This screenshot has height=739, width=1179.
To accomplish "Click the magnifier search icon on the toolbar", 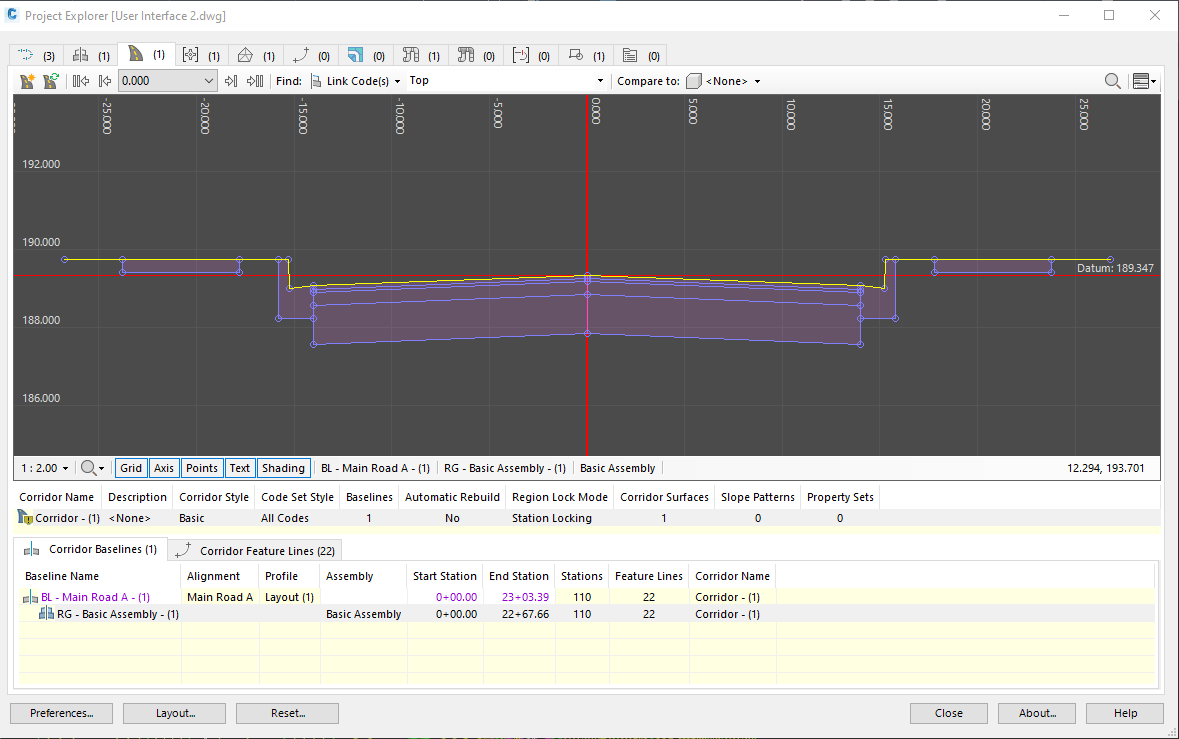I will 1111,80.
